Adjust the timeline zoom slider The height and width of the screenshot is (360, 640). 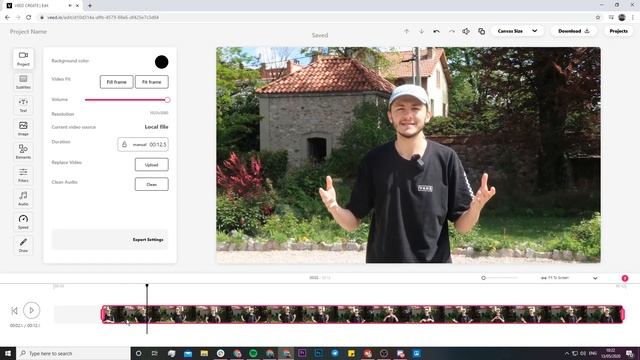coord(499,278)
